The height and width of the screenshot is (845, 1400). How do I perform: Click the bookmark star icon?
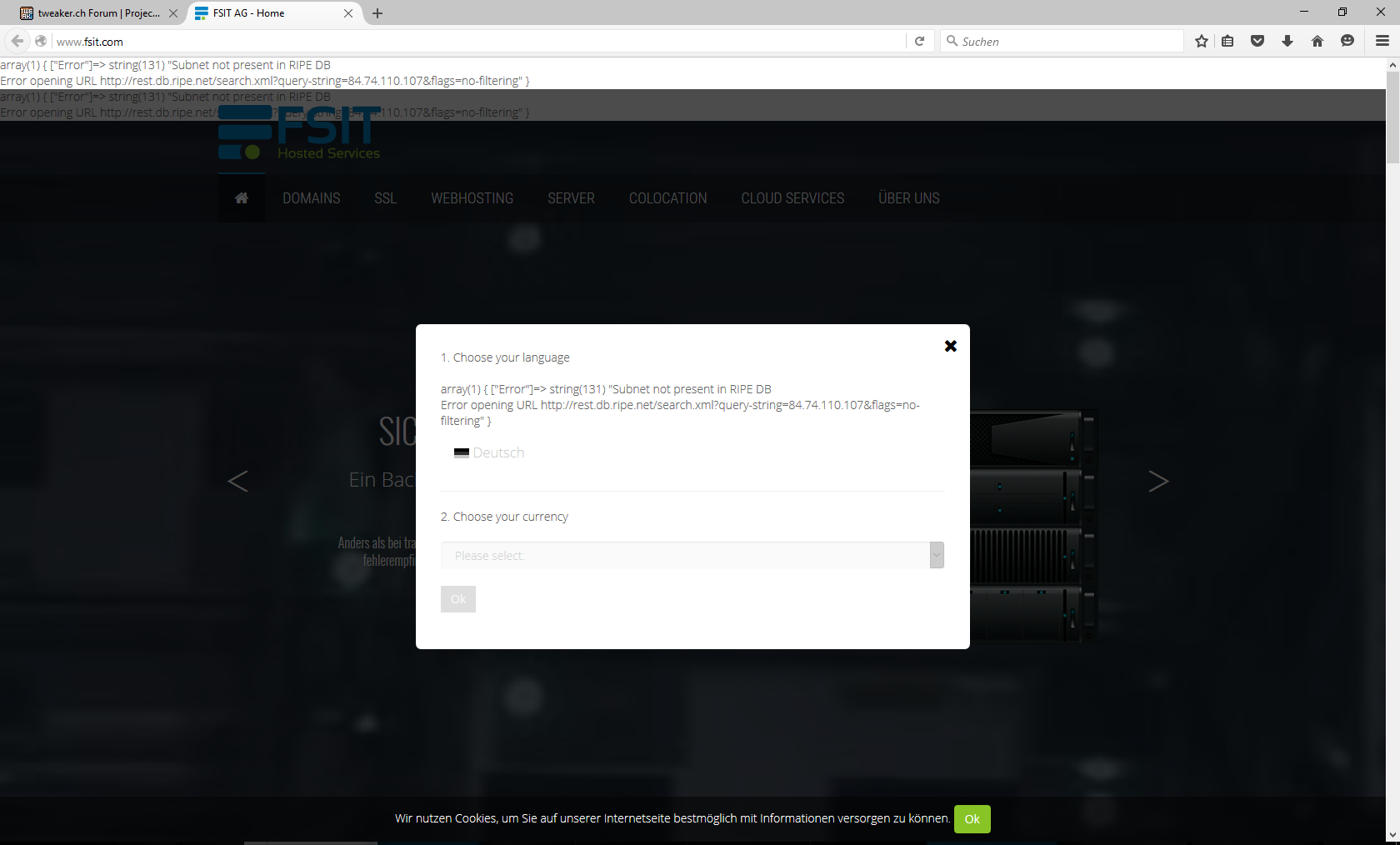pyautogui.click(x=1201, y=42)
